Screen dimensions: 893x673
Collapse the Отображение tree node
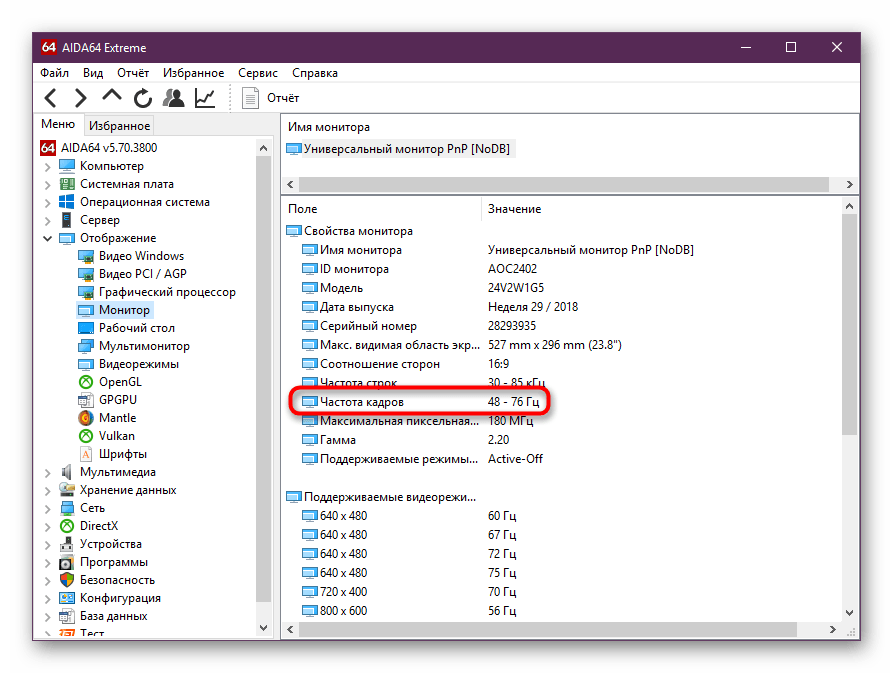[x=48, y=239]
